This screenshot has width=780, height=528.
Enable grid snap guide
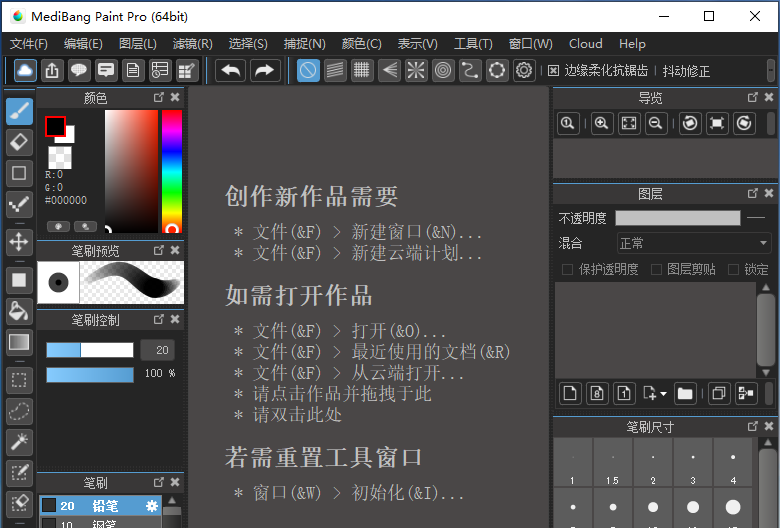362,70
